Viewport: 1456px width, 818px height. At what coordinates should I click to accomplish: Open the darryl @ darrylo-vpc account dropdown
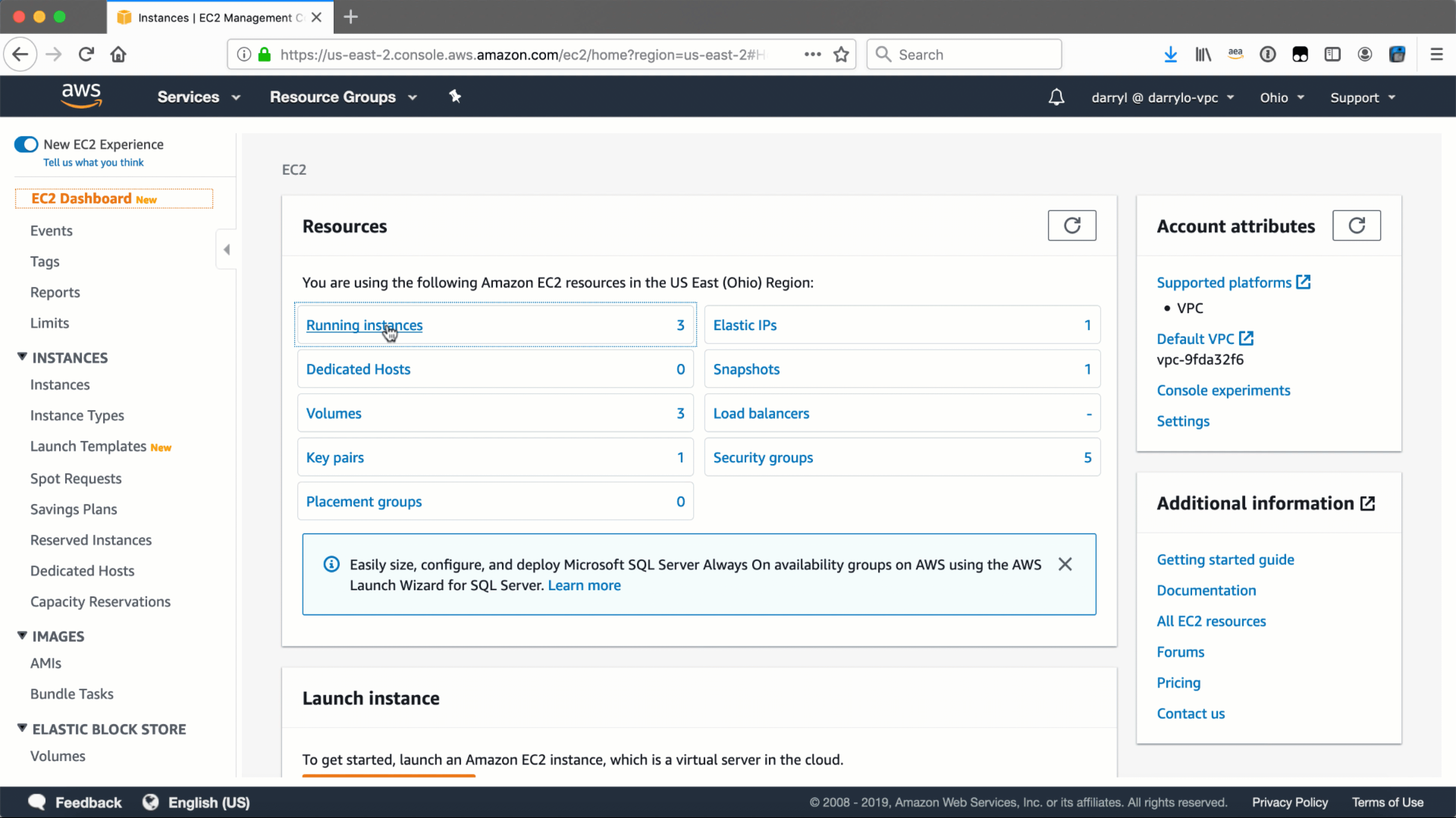[1163, 98]
